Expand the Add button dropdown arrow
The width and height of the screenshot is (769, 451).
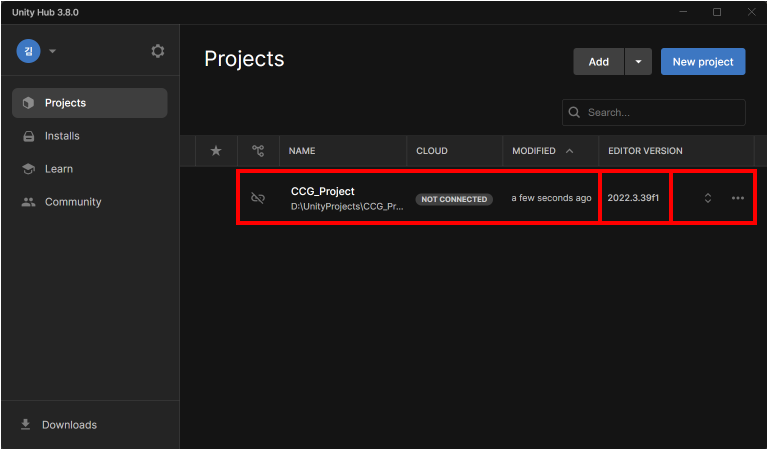click(638, 62)
